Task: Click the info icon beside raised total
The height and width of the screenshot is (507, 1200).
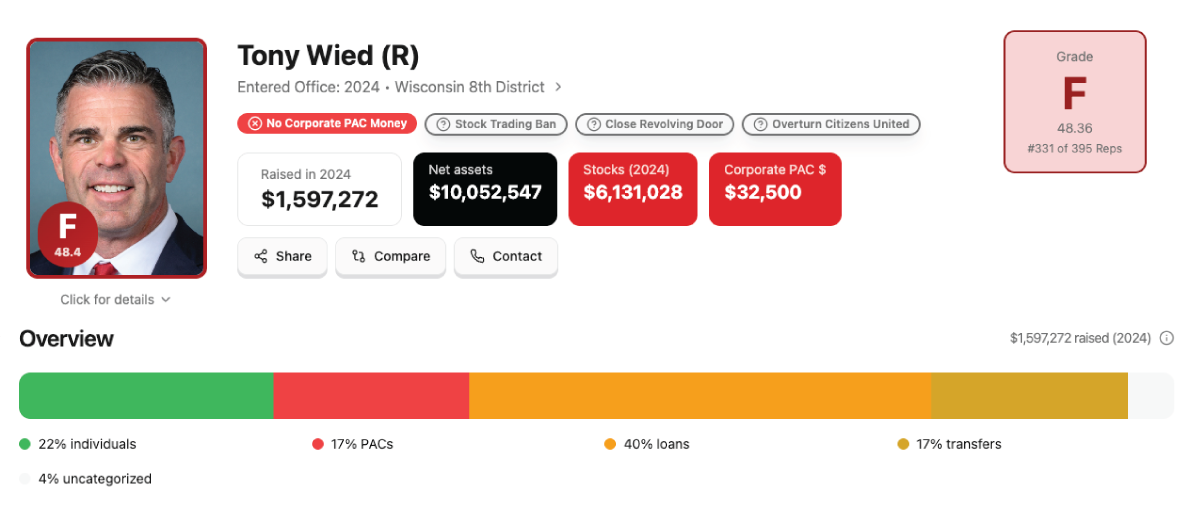Action: click(1166, 339)
